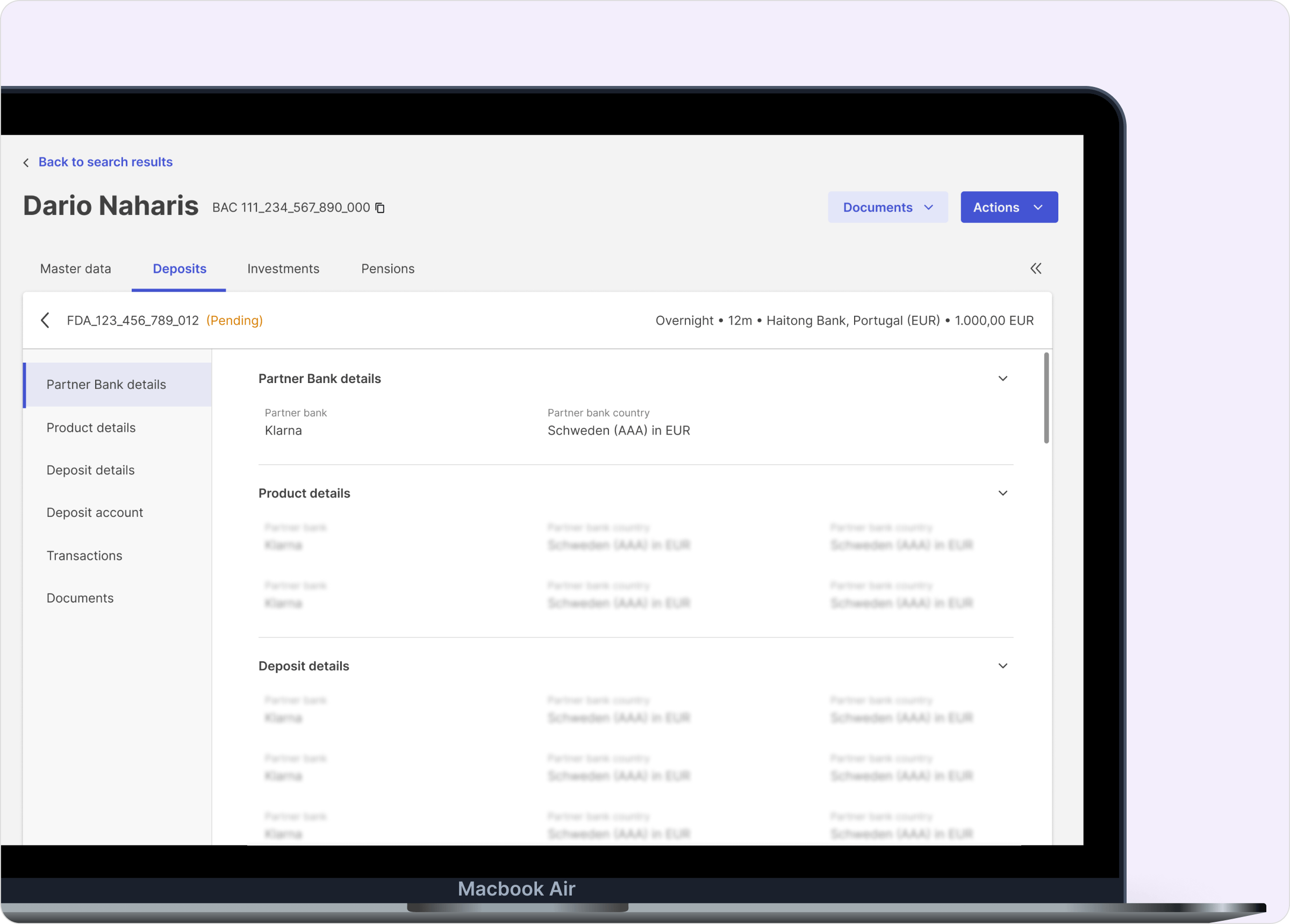This screenshot has height=924, width=1290.
Task: Select Deposit details in the sidebar
Action: coord(90,470)
